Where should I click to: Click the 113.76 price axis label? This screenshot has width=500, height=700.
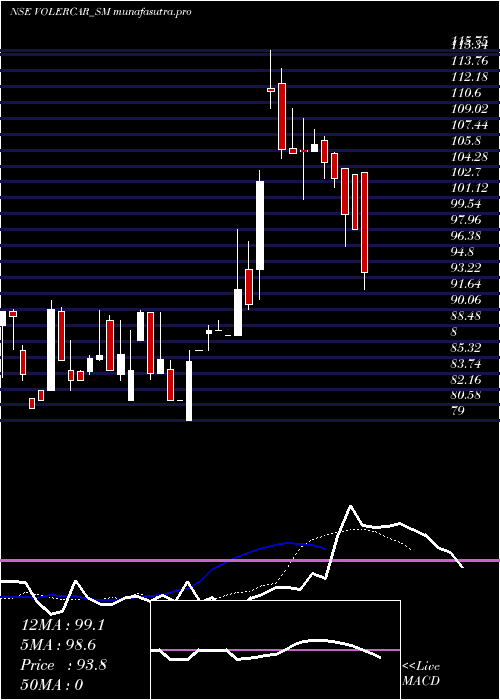(470, 61)
